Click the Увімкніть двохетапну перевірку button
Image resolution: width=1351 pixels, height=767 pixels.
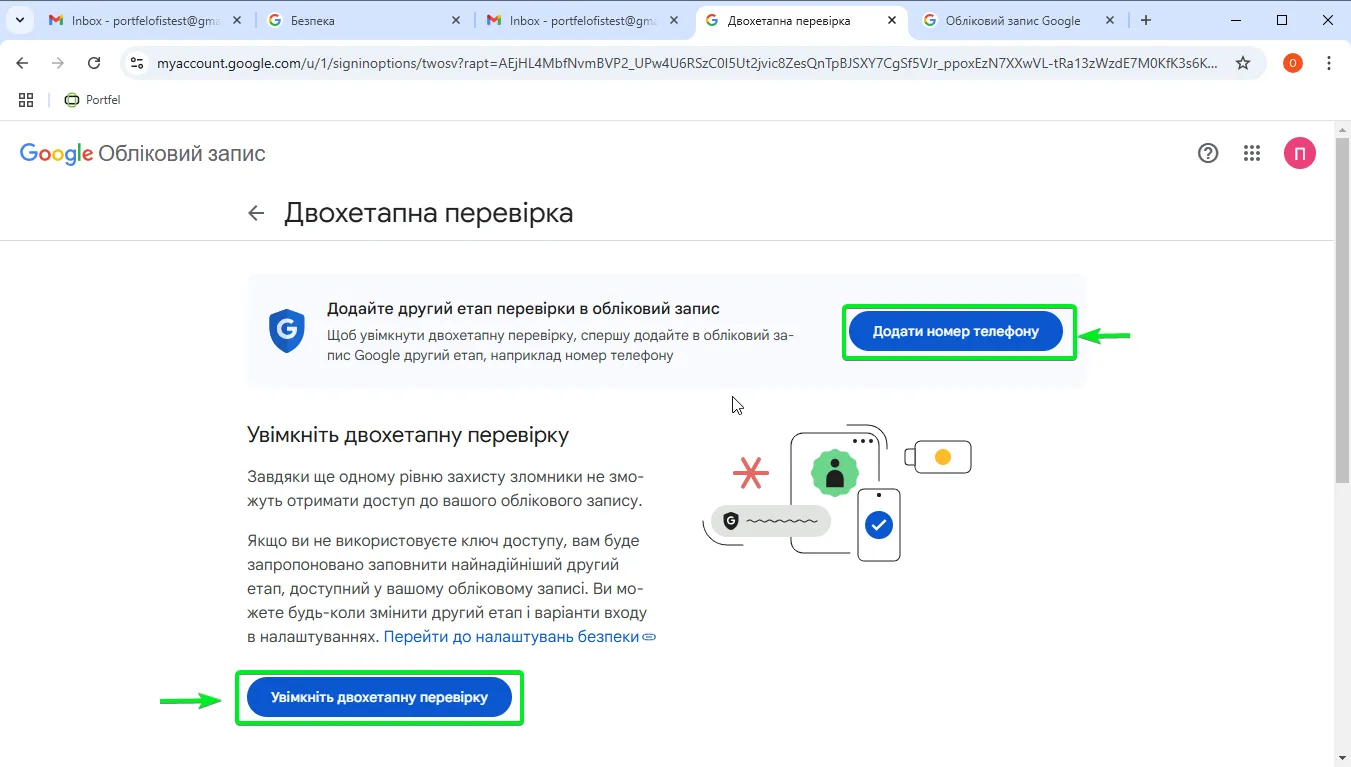coord(379,697)
